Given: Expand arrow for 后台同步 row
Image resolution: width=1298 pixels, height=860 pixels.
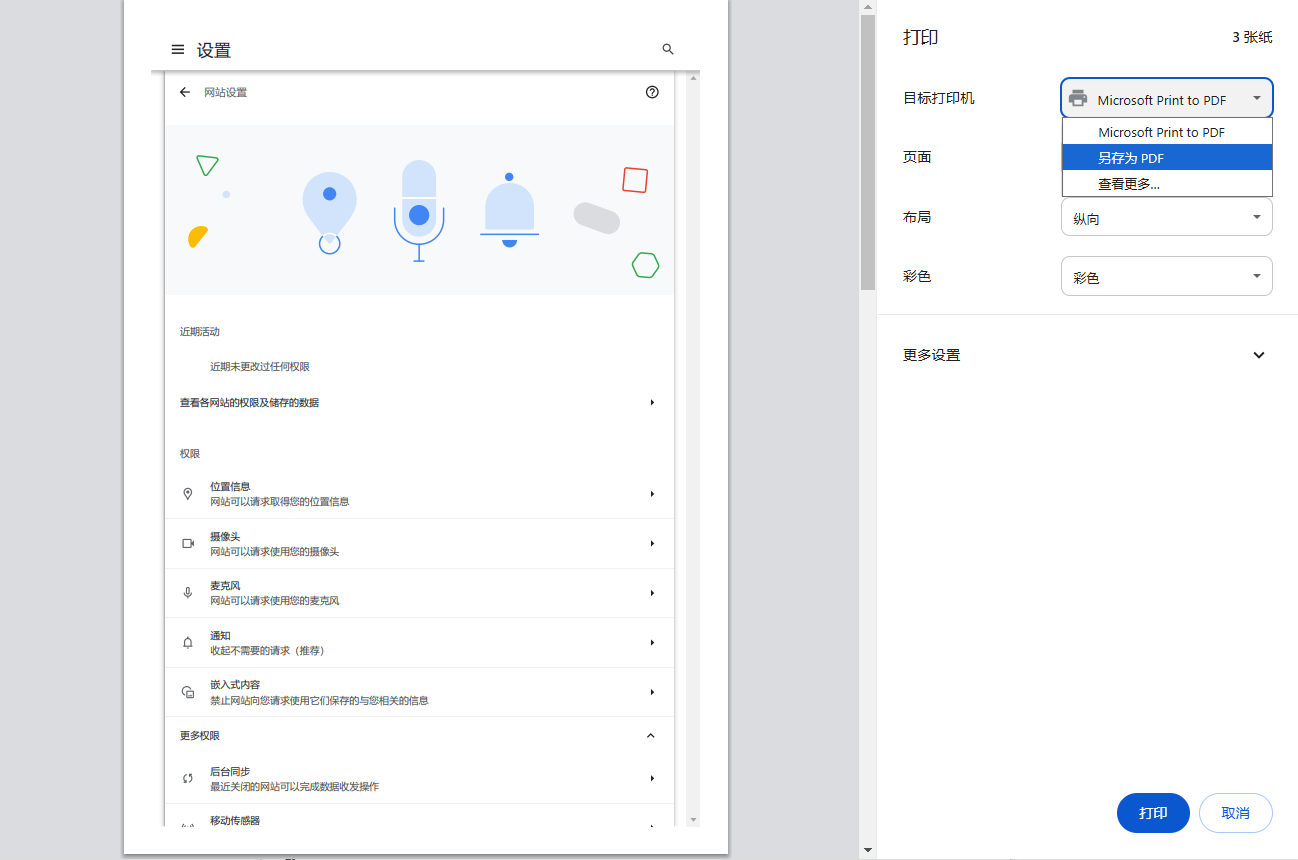Looking at the screenshot, I should (x=652, y=778).
